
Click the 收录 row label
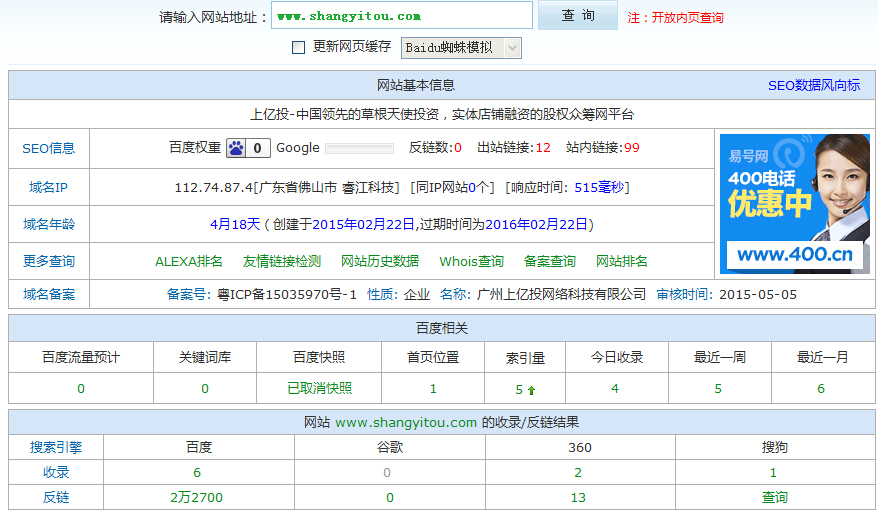coord(56,472)
